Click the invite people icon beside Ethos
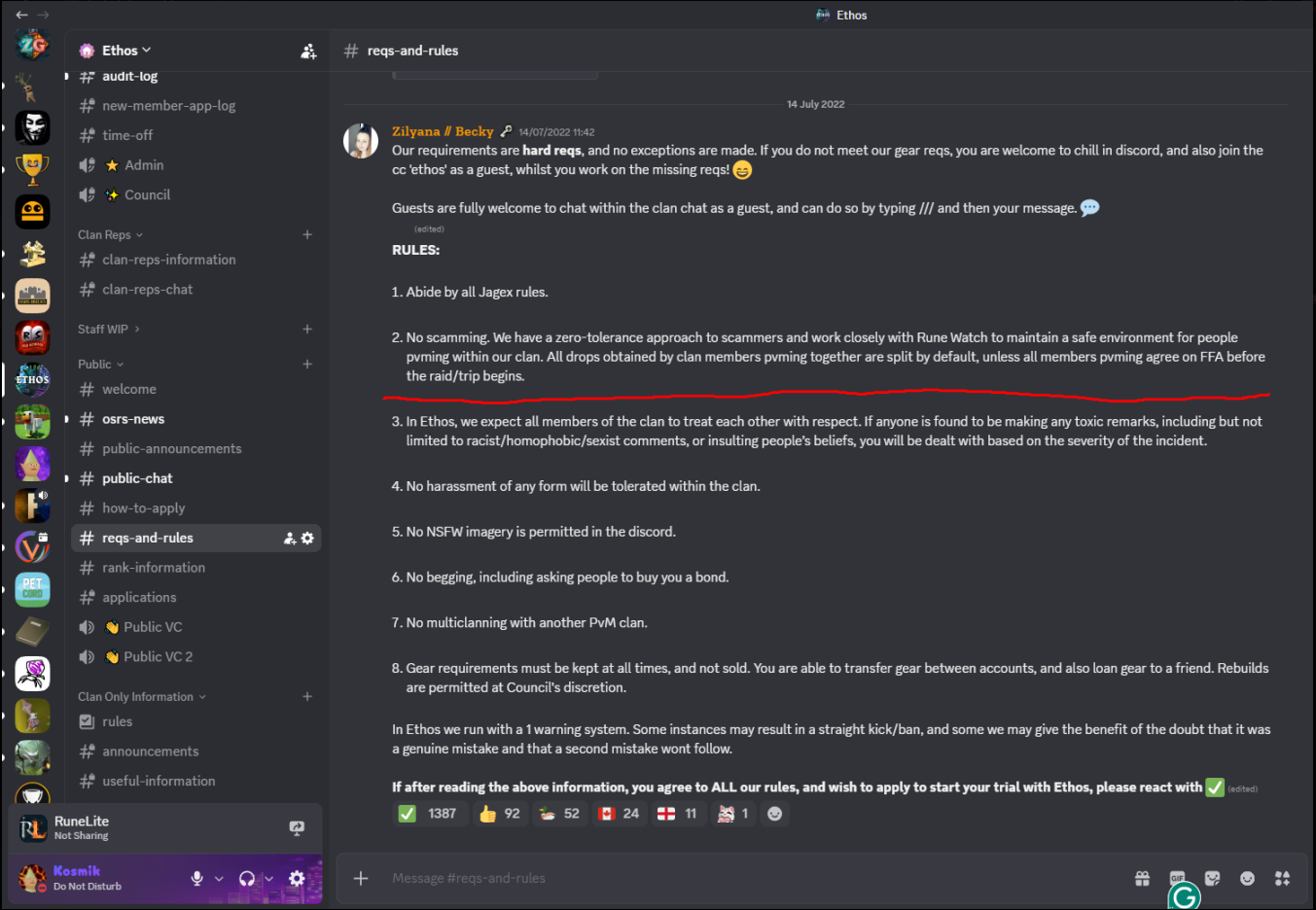Screen dimensions: 1316x910 point(308,51)
